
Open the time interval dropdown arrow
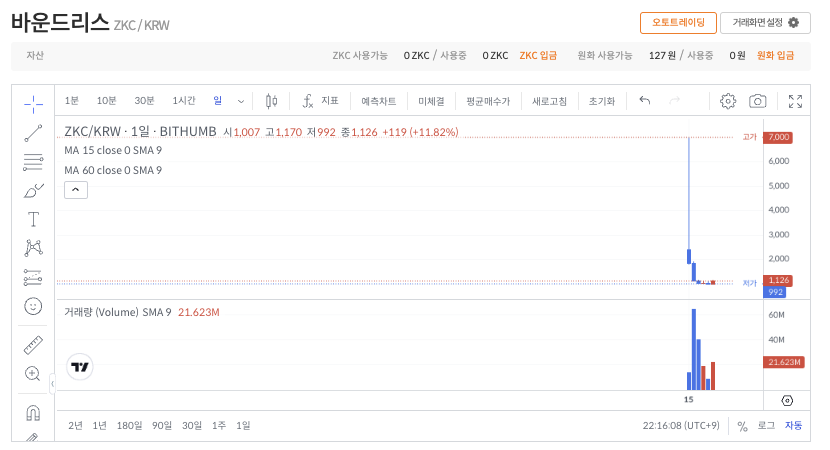pos(241,101)
